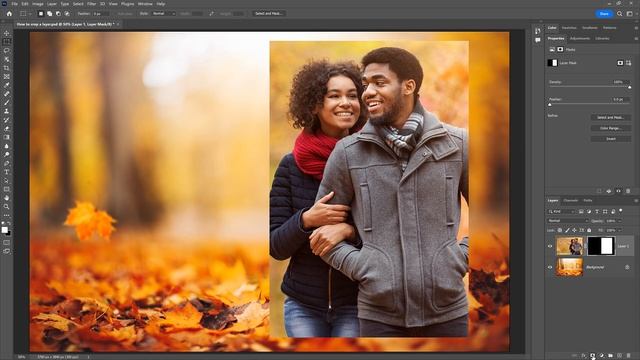Click the Color Range button

point(611,128)
